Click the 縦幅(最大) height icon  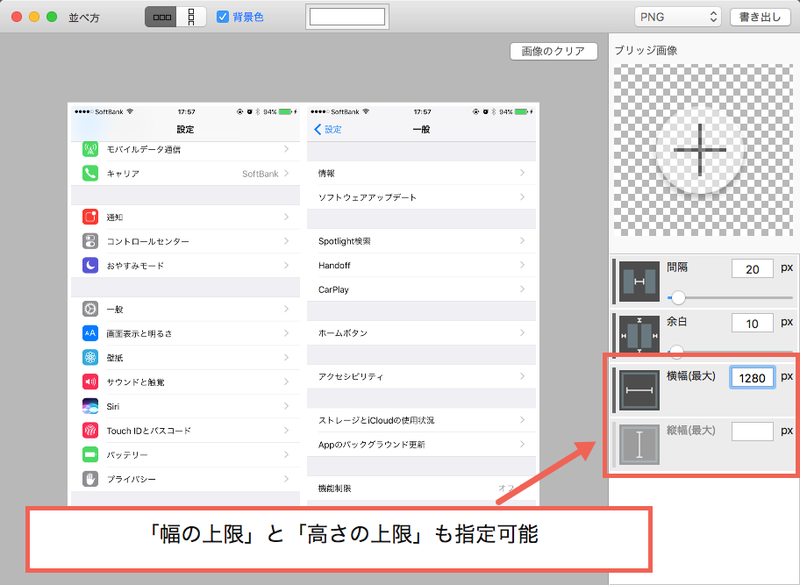pyautogui.click(x=639, y=445)
